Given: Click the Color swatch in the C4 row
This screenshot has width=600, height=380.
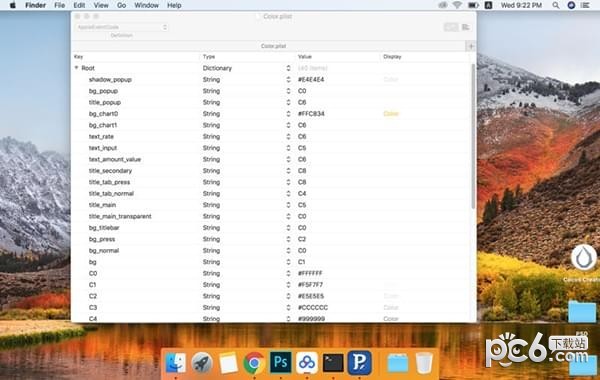Looking at the screenshot, I should pos(391,319).
